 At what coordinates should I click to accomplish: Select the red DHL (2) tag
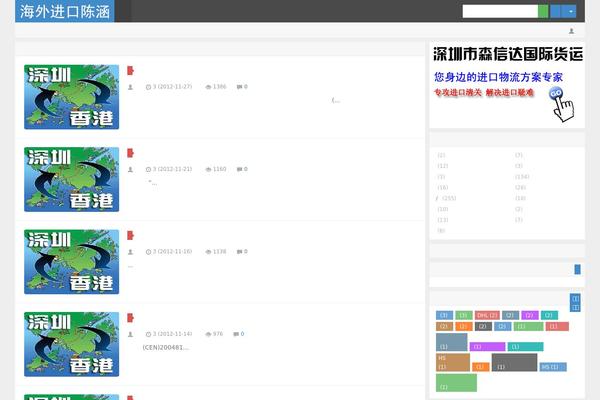[487, 315]
